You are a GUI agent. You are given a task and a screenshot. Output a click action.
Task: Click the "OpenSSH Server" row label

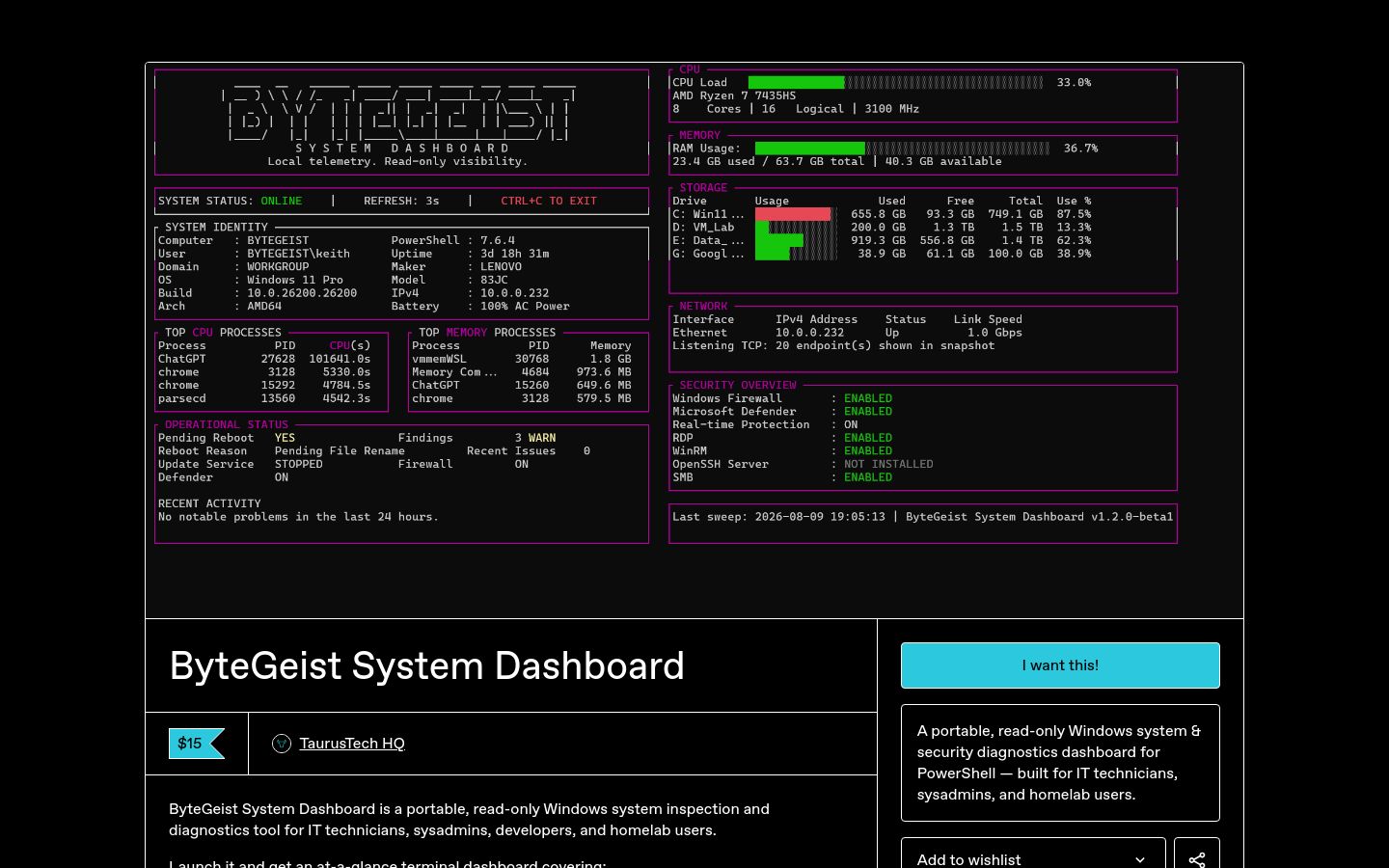click(721, 464)
